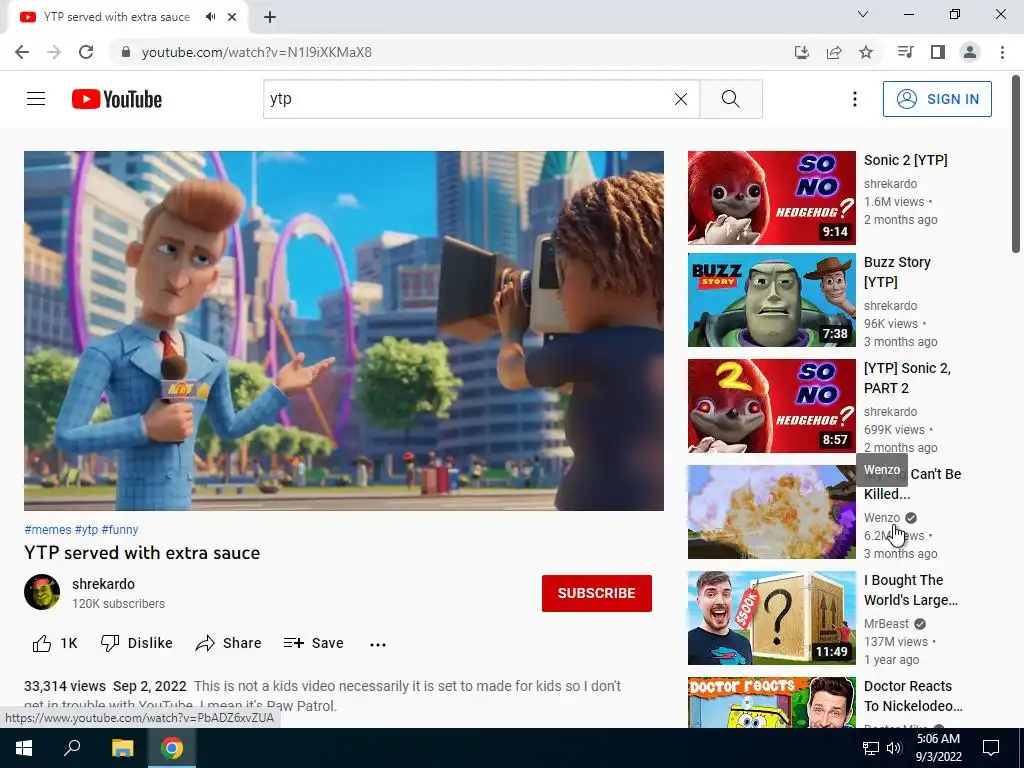The height and width of the screenshot is (768, 1024).
Task: Click the address bar URL
Action: [257, 52]
